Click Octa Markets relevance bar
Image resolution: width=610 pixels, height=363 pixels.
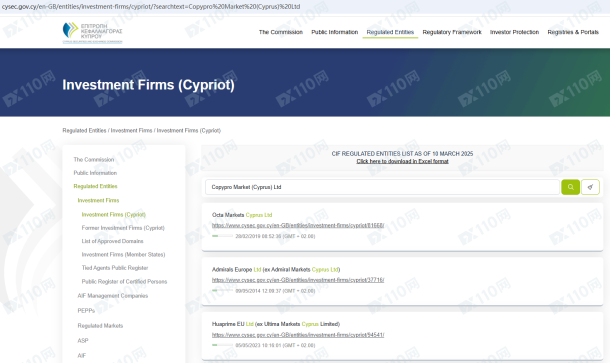tap(222, 236)
